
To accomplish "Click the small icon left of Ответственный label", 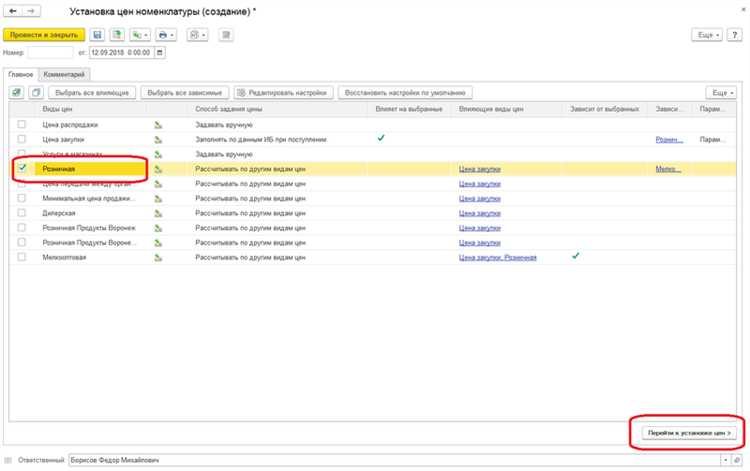I will click(8, 460).
